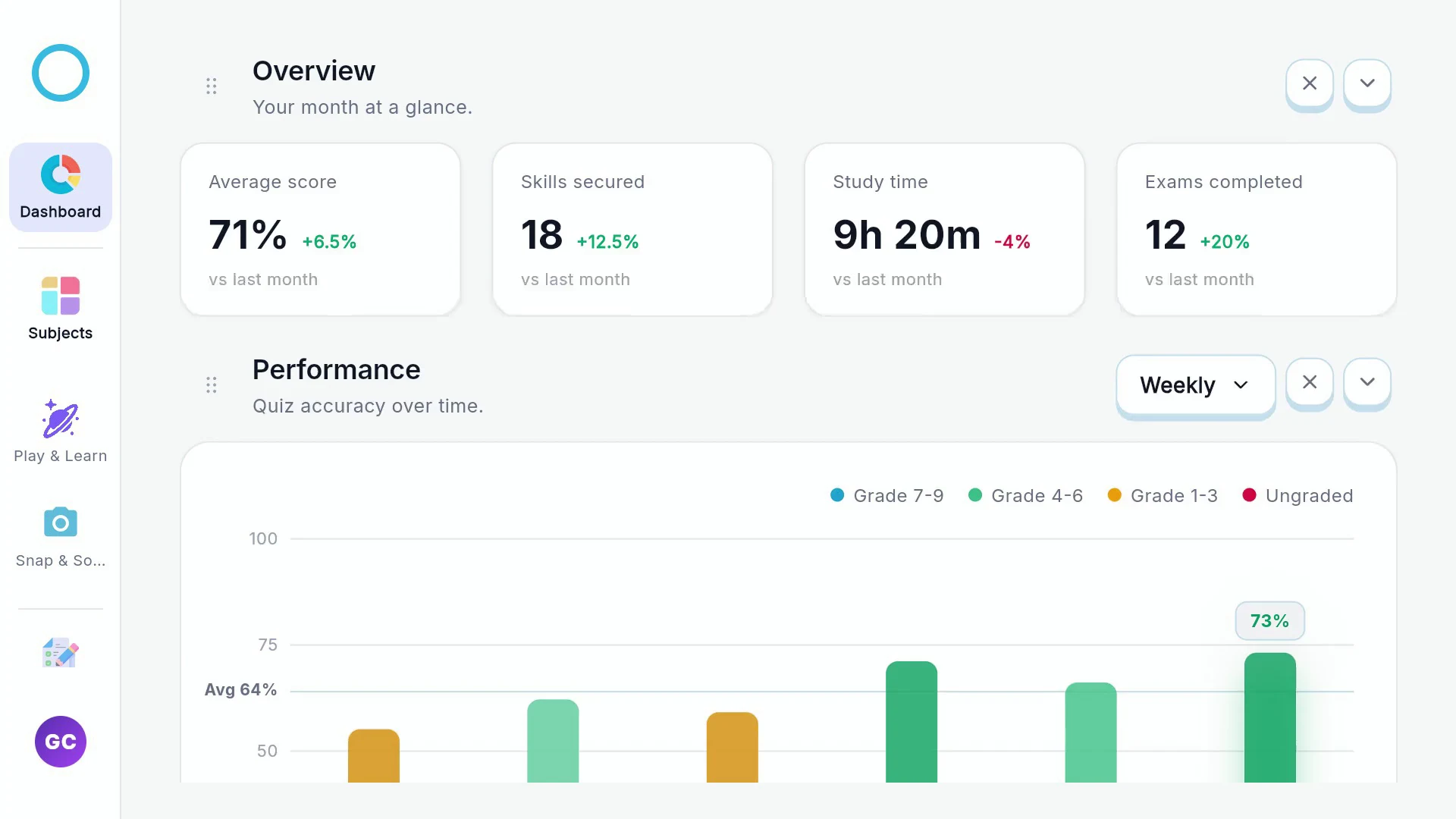The image size is (1456, 819).
Task: Click the Avg 64% axis label
Action: [240, 690]
